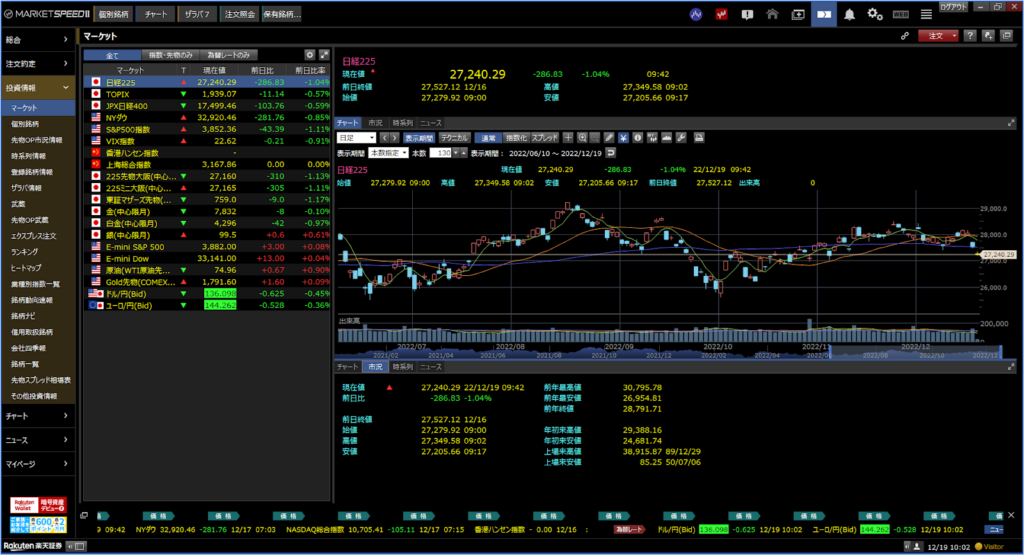Open 個別銘柄 top tab

[x=114, y=14]
